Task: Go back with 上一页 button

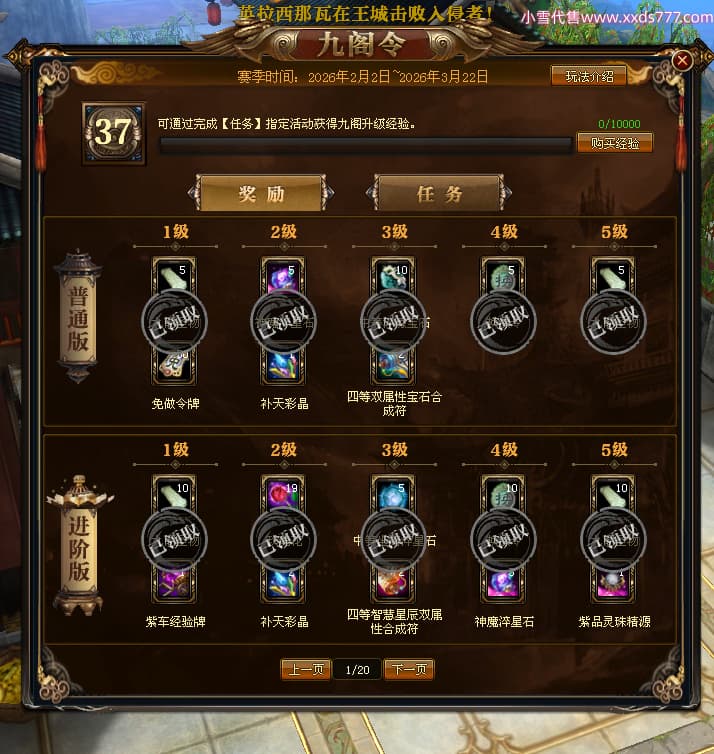Action: coord(306,669)
